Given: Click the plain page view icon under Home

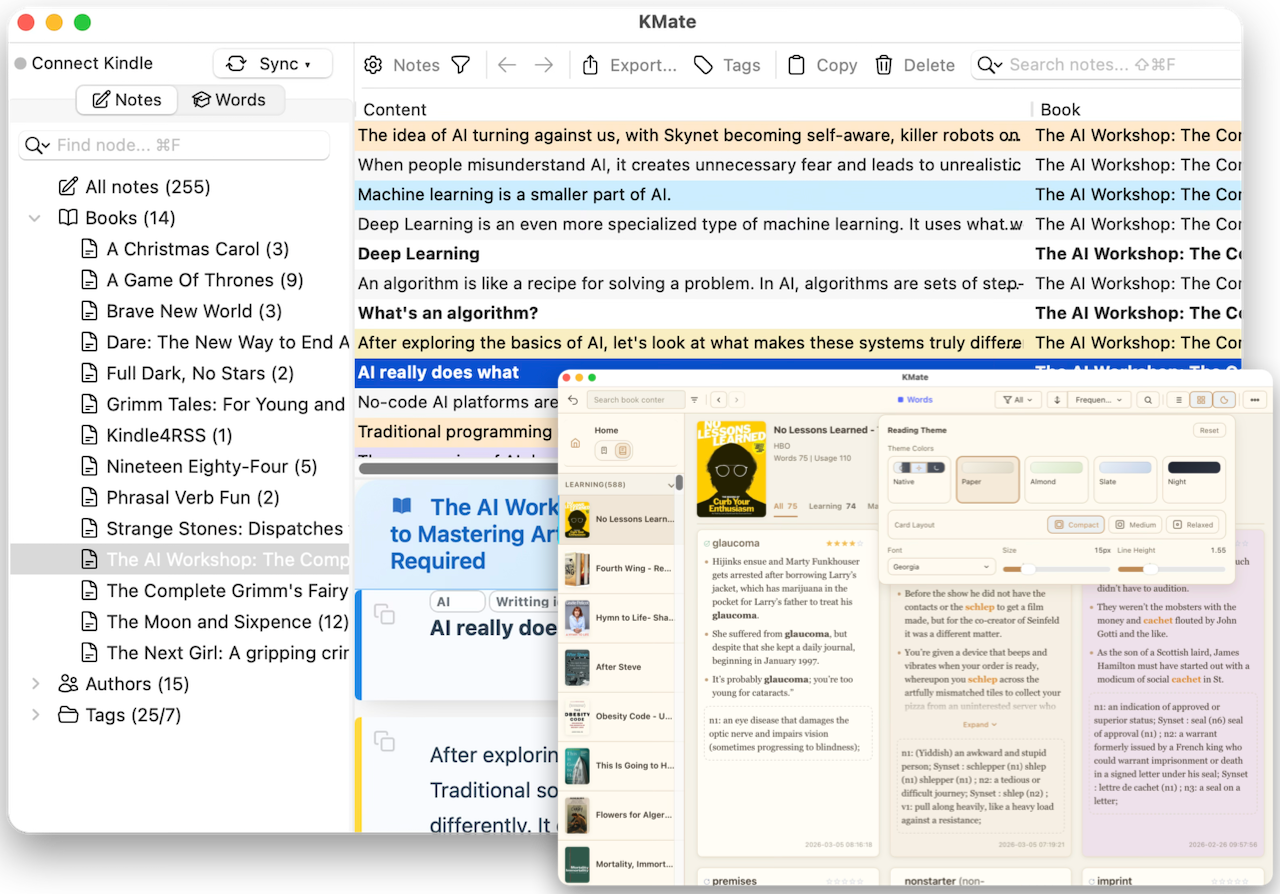Looking at the screenshot, I should click(604, 451).
